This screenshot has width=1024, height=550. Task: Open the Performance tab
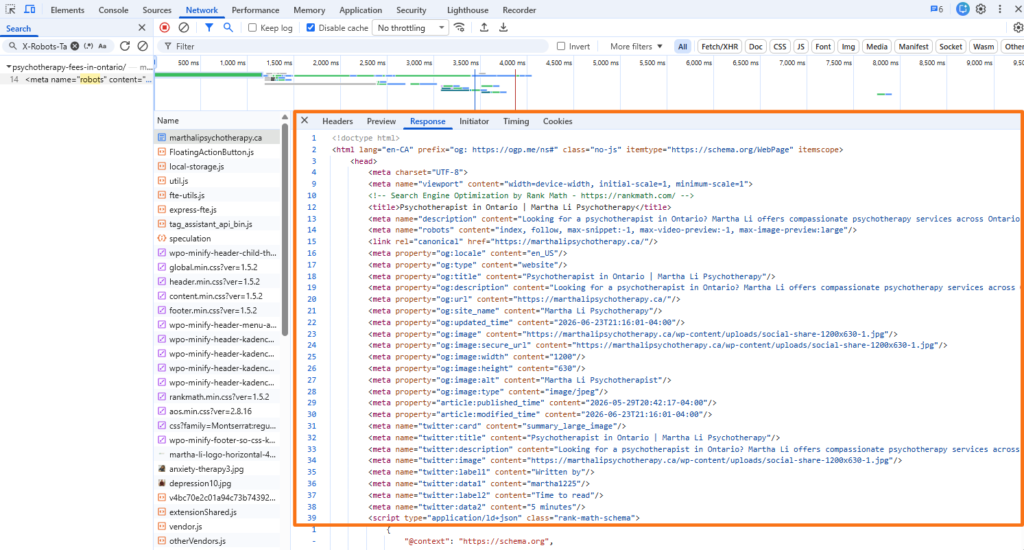255,10
